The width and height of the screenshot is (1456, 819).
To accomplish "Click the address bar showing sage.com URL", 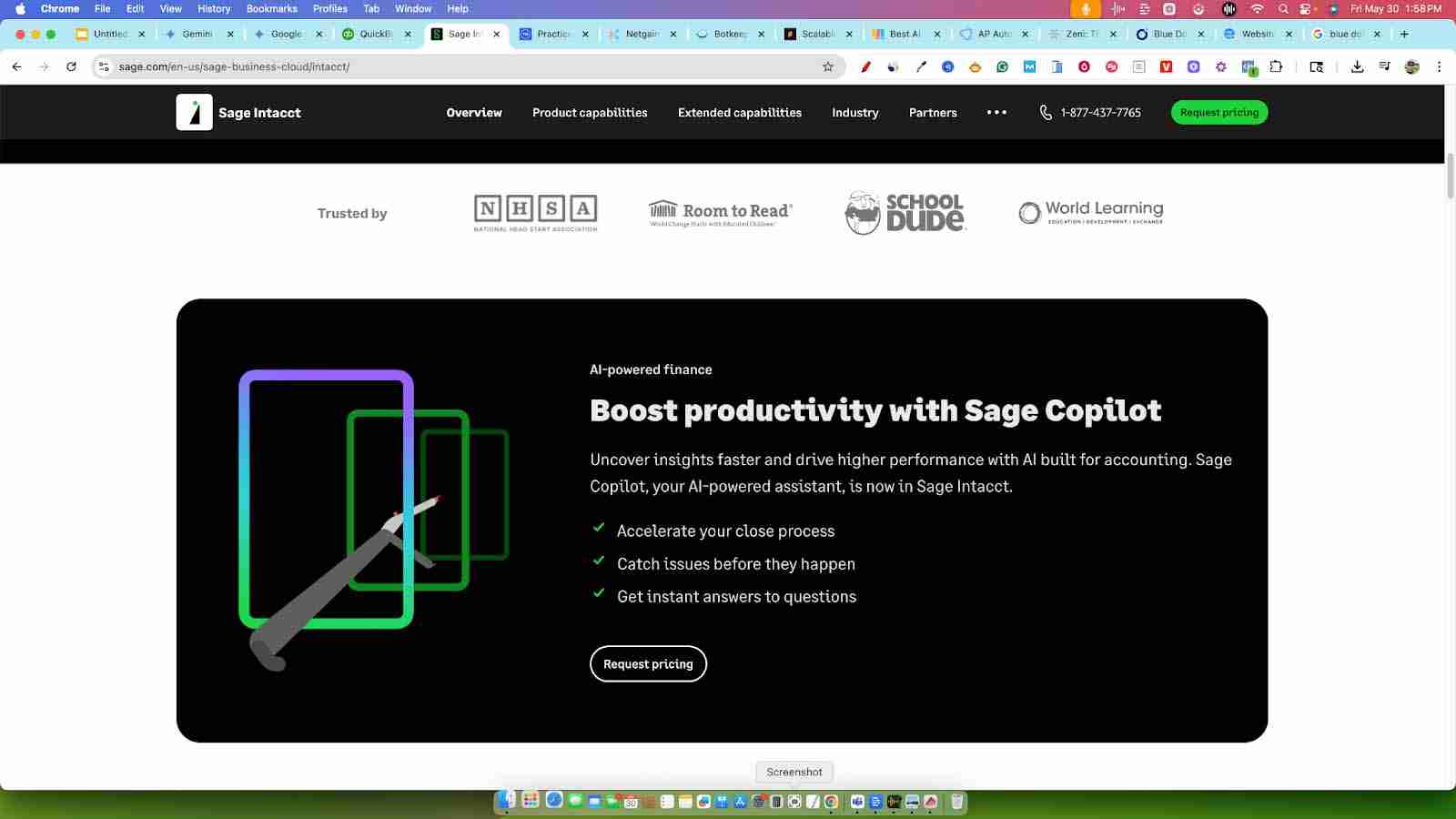I will point(455,66).
